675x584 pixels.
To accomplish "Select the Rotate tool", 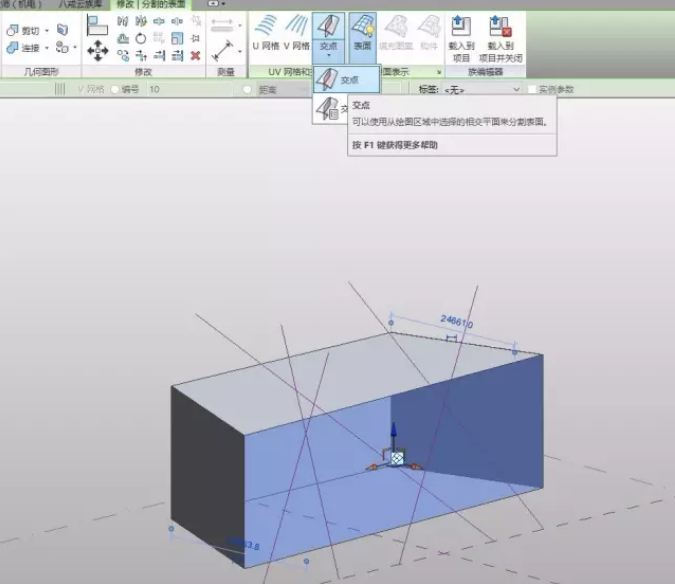I will 141,39.
